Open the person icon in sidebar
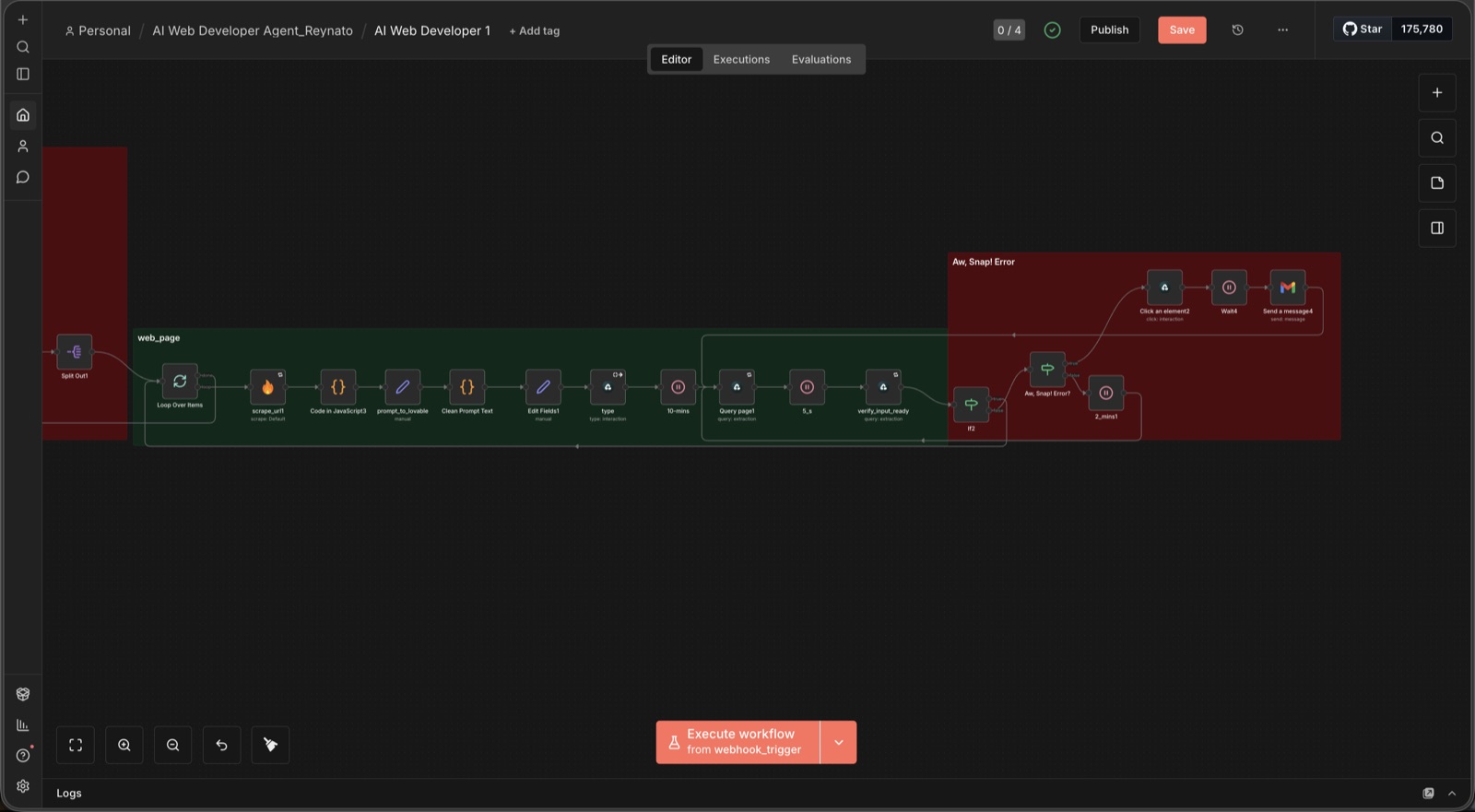The height and width of the screenshot is (812, 1475). [23, 147]
